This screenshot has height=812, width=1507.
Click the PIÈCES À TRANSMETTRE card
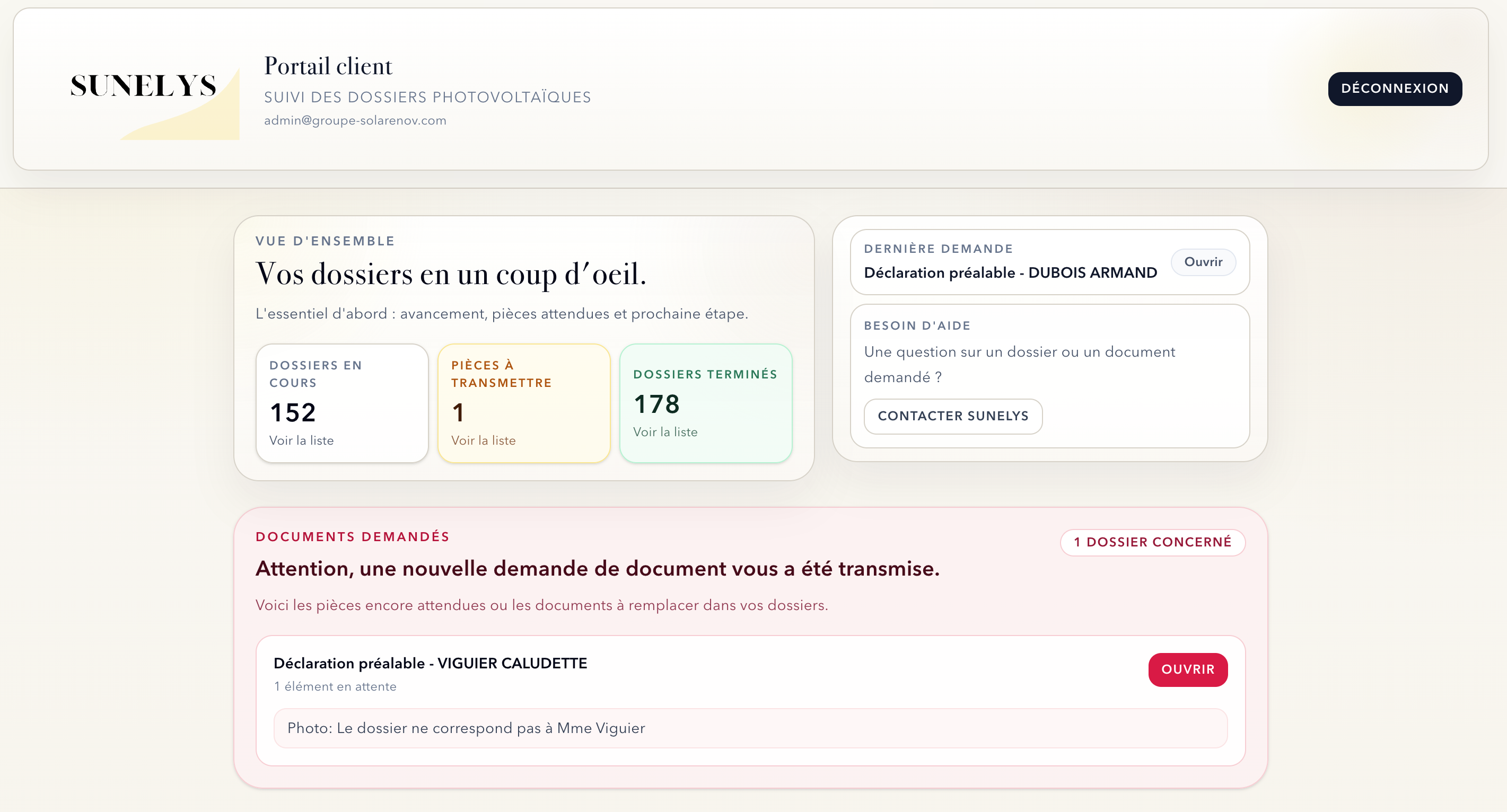pos(523,403)
